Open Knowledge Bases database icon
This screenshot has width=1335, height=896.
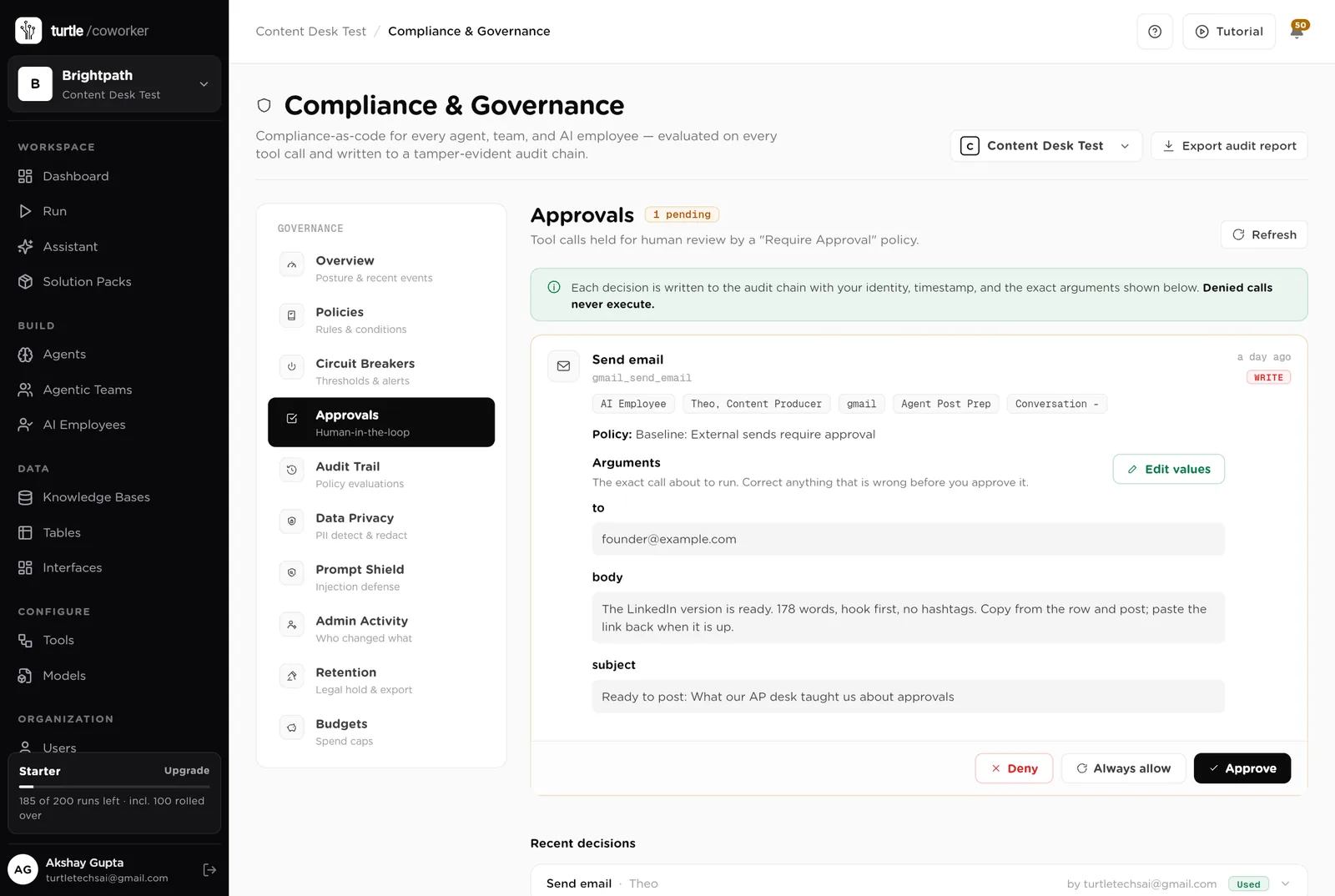click(25, 497)
